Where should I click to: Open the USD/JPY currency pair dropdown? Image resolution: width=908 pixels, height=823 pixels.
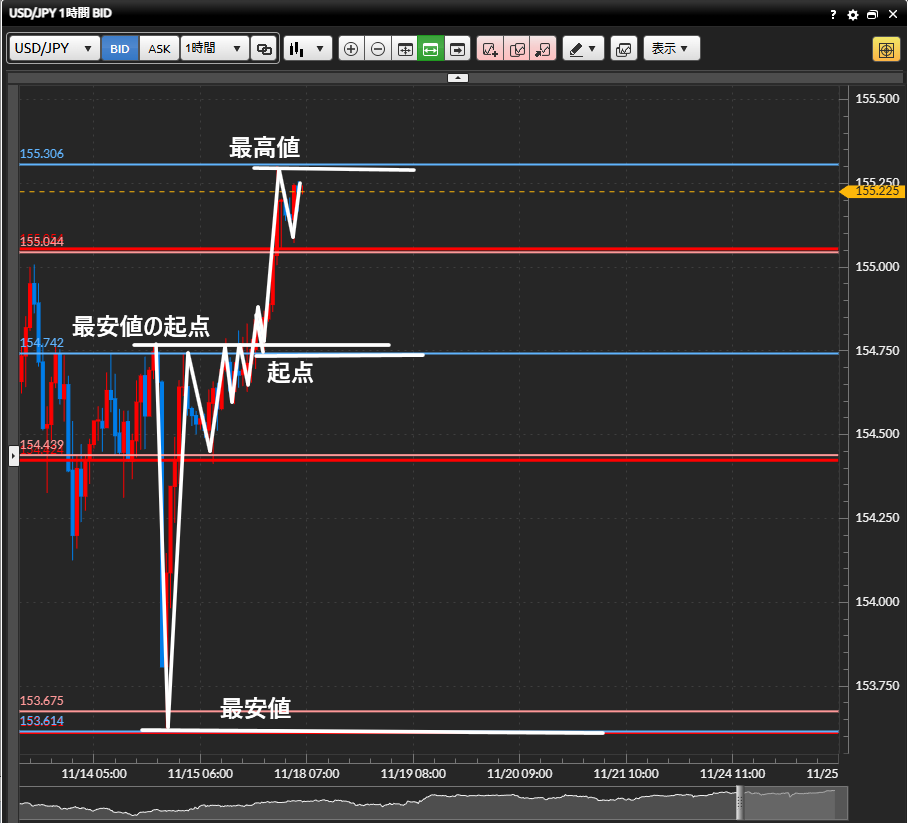click(x=55, y=48)
